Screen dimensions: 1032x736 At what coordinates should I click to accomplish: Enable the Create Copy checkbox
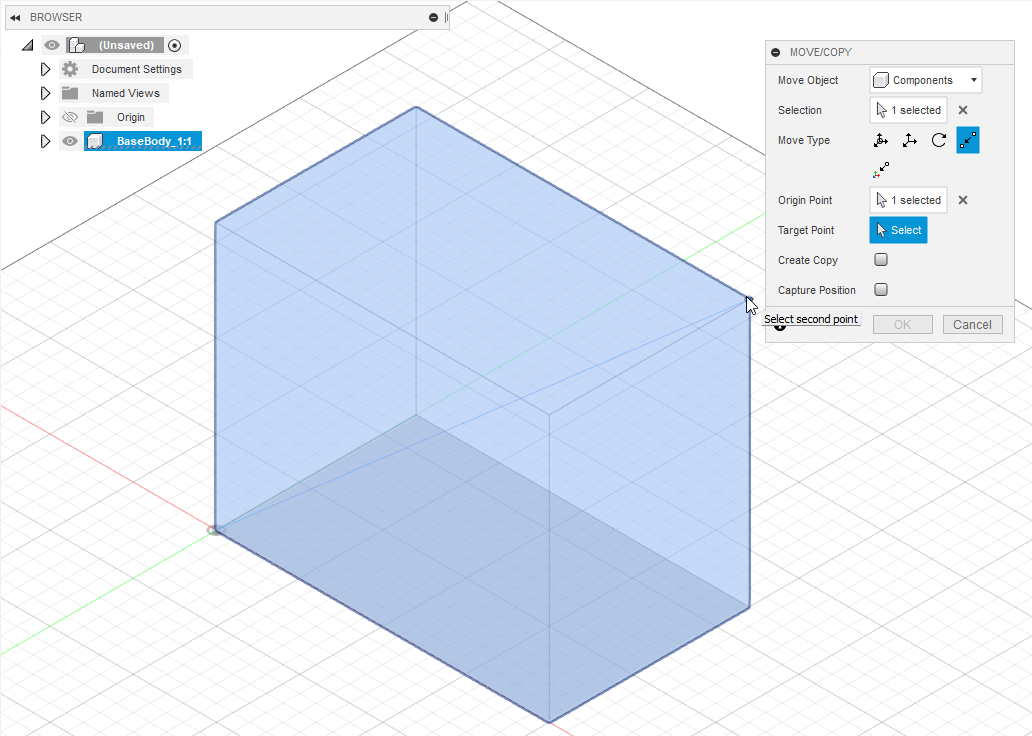(881, 259)
